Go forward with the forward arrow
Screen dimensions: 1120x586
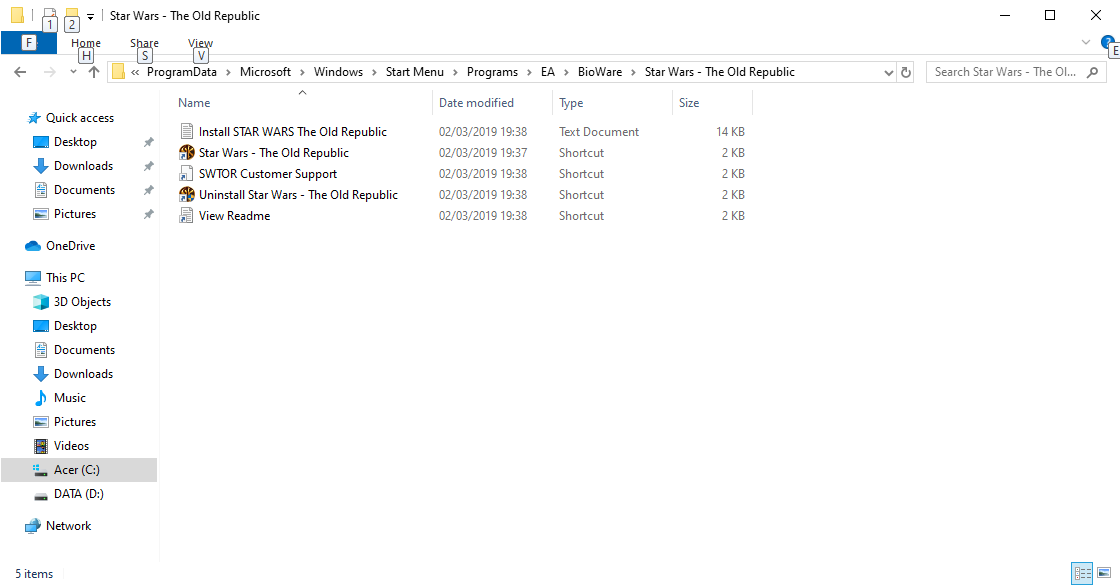click(49, 72)
